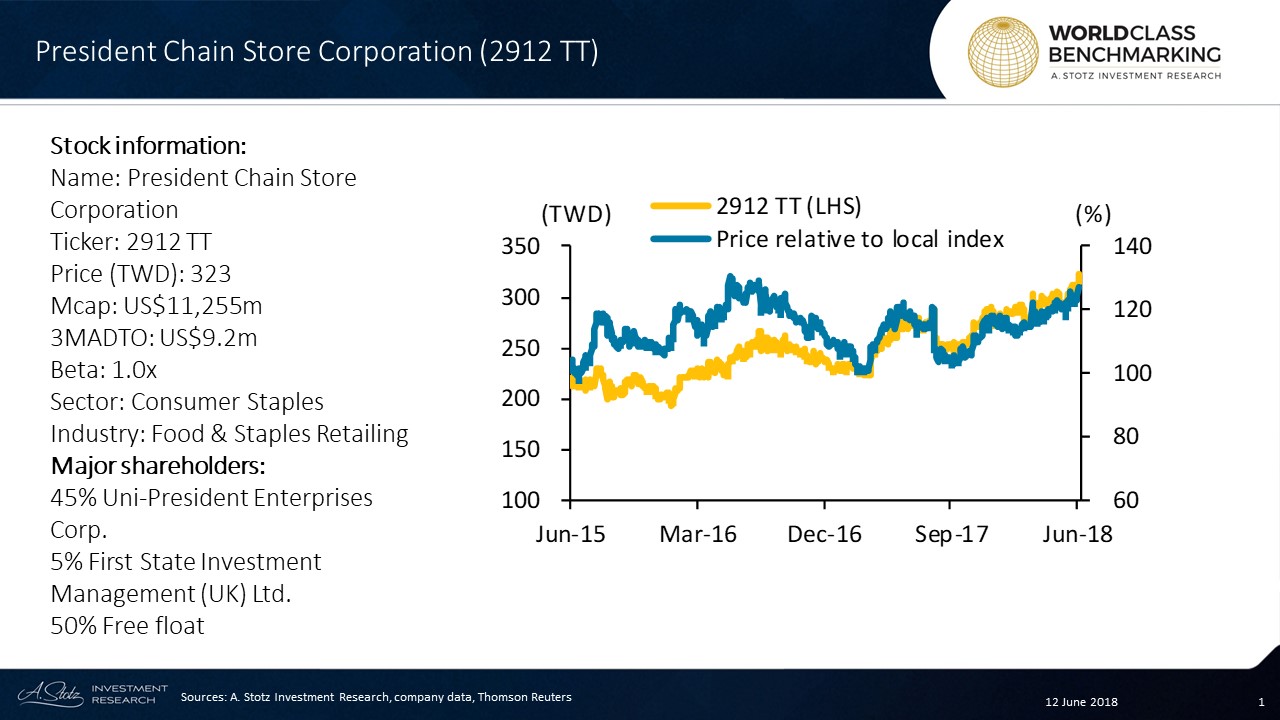Click the blue price relative legend line
Viewport: 1280px width, 720px height.
click(680, 239)
